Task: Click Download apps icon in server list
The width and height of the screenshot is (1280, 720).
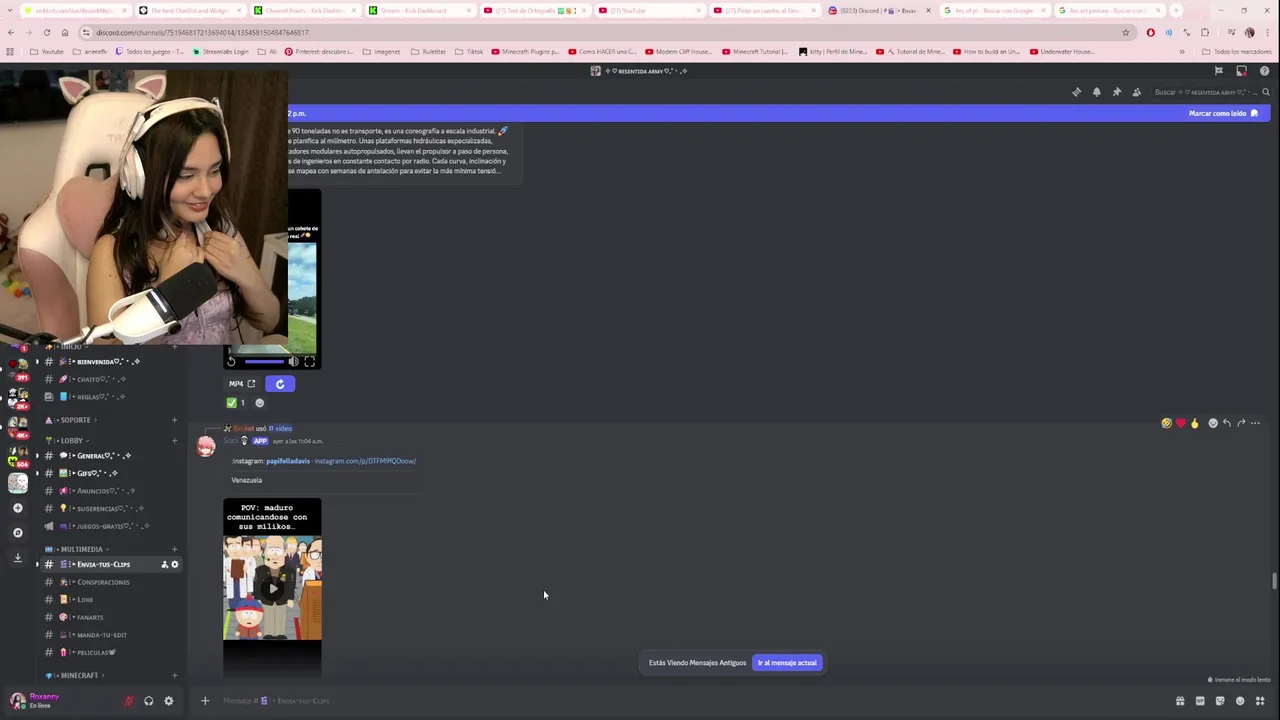Action: coord(17,558)
